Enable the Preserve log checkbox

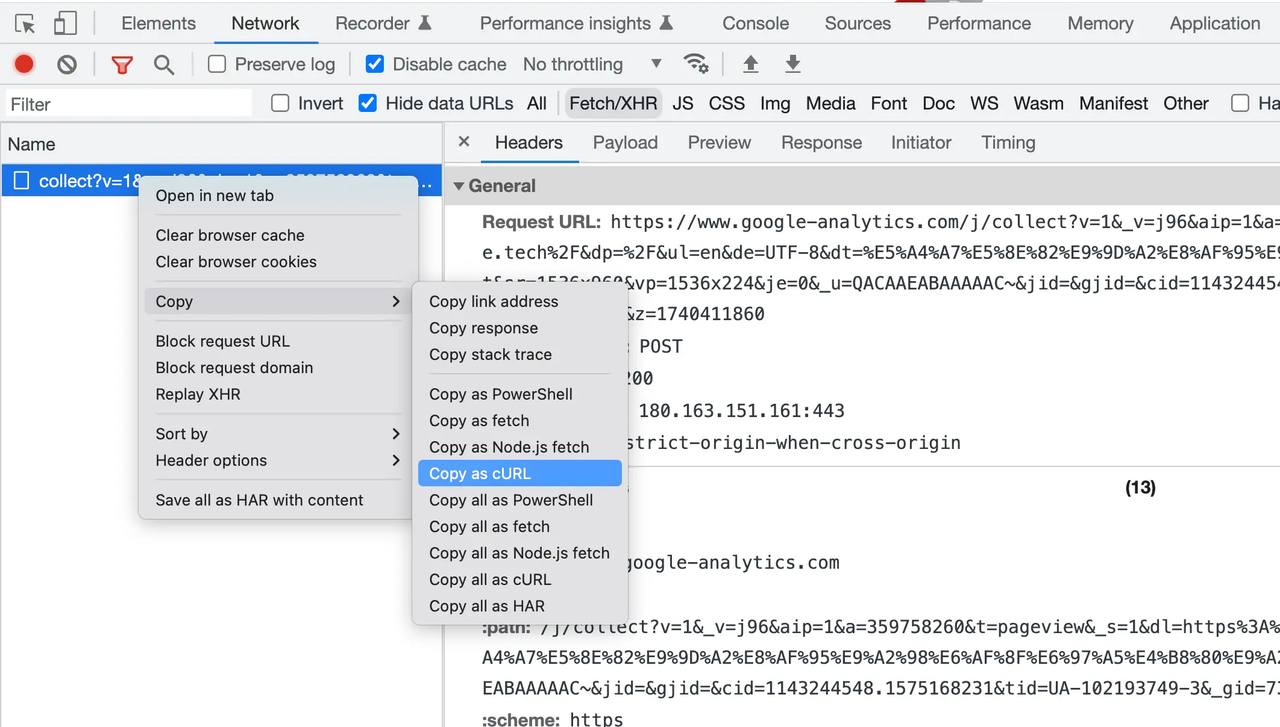coord(217,64)
